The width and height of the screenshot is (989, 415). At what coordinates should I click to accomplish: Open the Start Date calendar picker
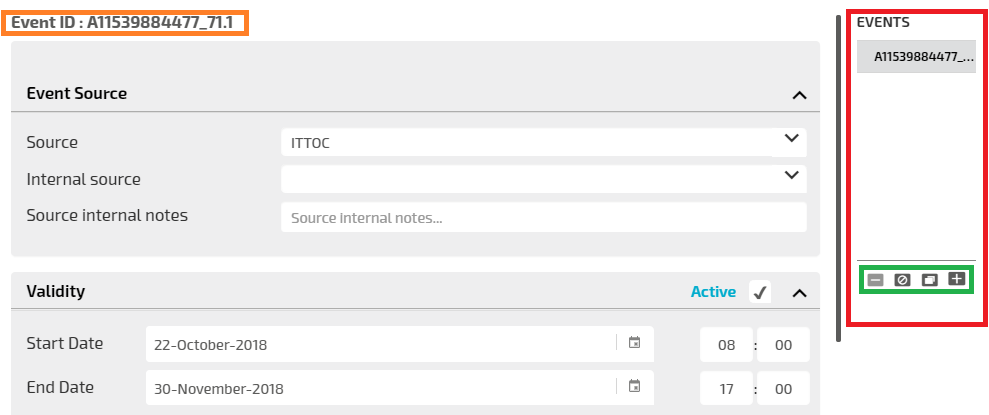(x=634, y=343)
